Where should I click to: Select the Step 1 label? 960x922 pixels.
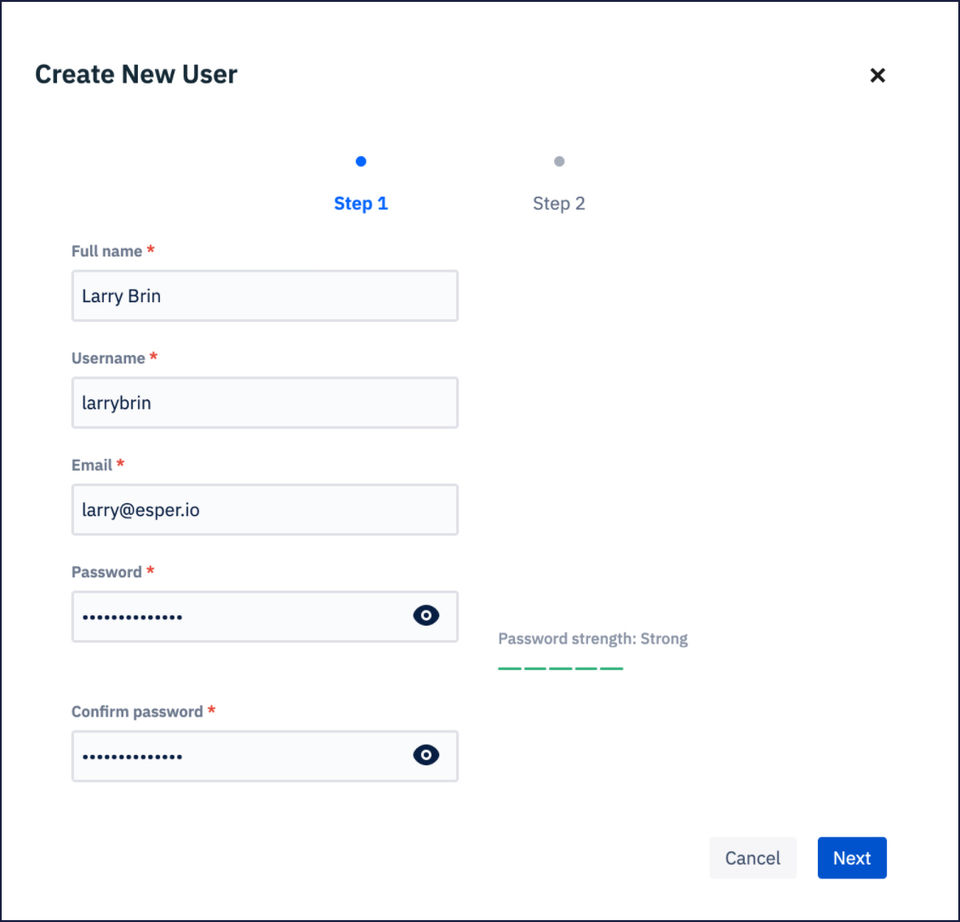(361, 204)
